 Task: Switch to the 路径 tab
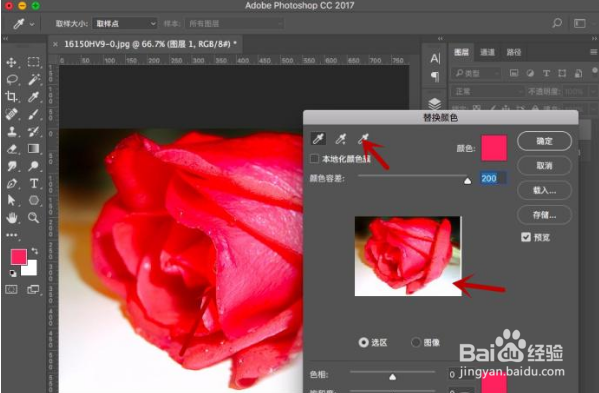(x=513, y=52)
